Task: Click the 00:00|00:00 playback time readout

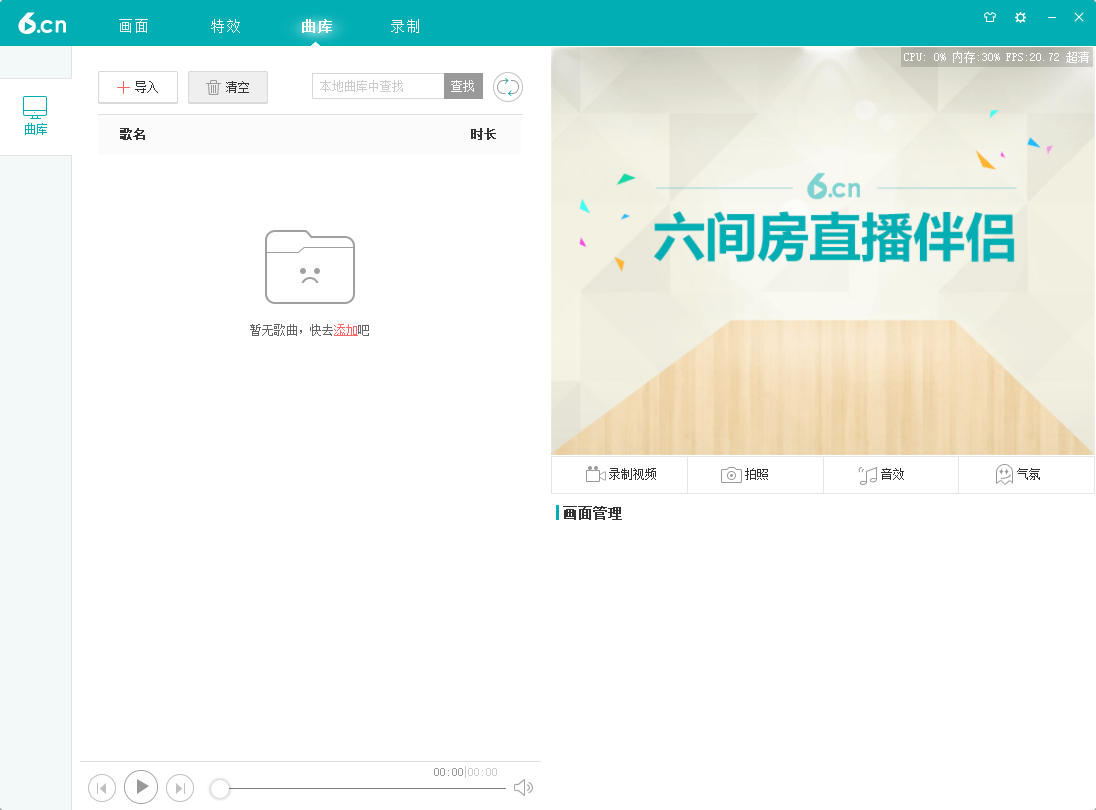Action: pos(465,772)
